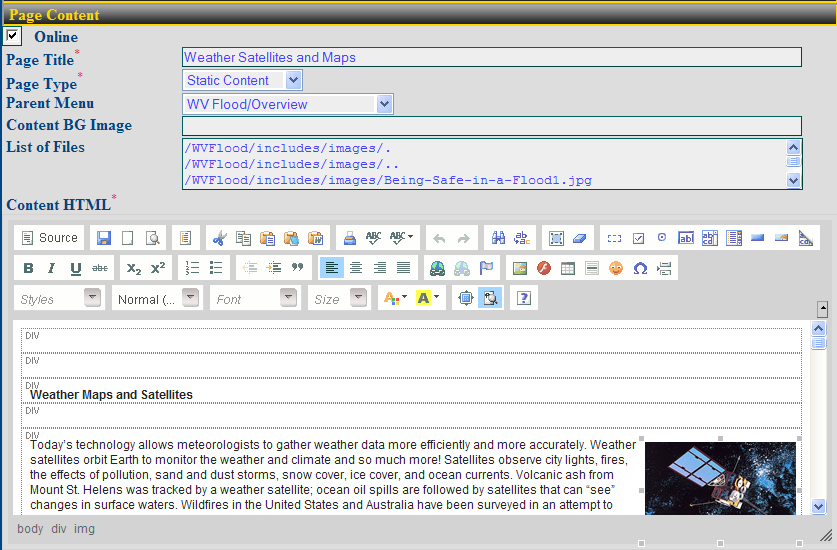The height and width of the screenshot is (550, 837).
Task: Insert a smiley emoticon
Action: [616, 268]
